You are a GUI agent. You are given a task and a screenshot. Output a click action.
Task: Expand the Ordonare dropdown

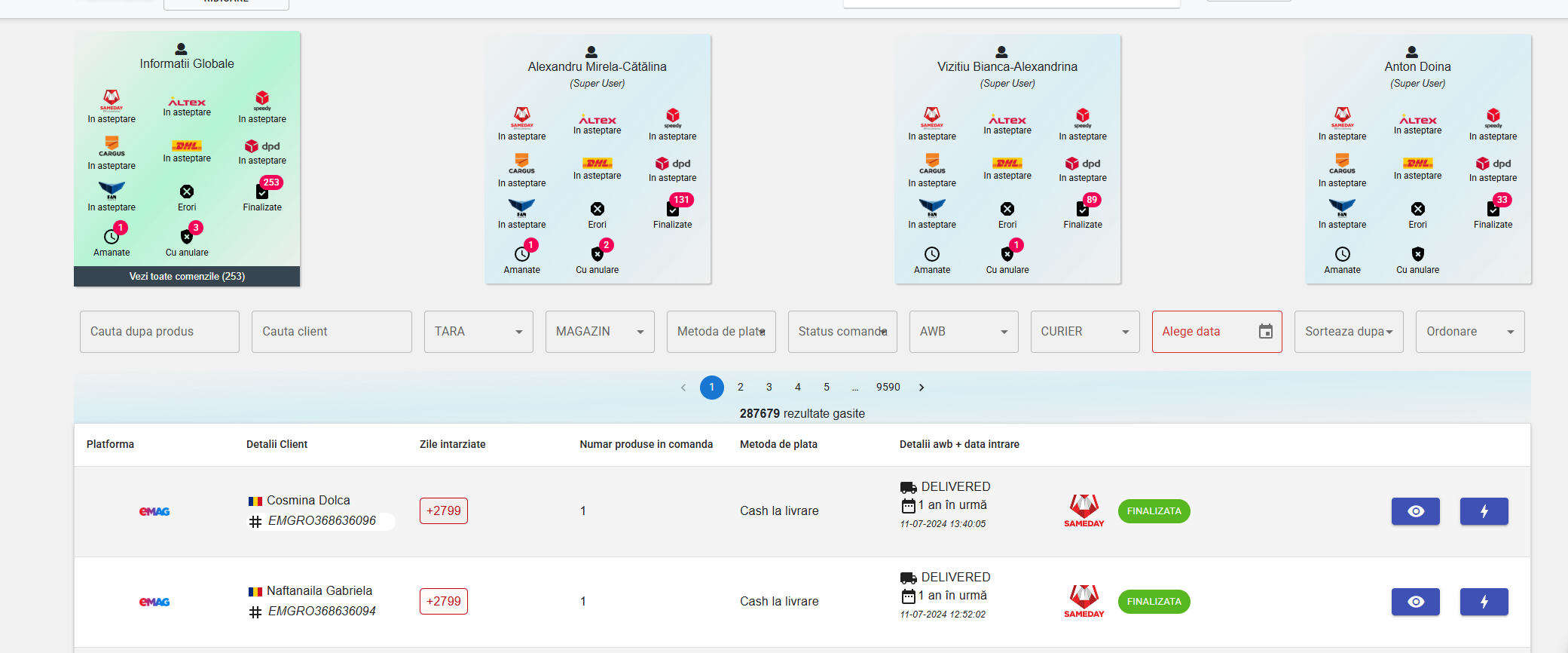click(x=1469, y=332)
